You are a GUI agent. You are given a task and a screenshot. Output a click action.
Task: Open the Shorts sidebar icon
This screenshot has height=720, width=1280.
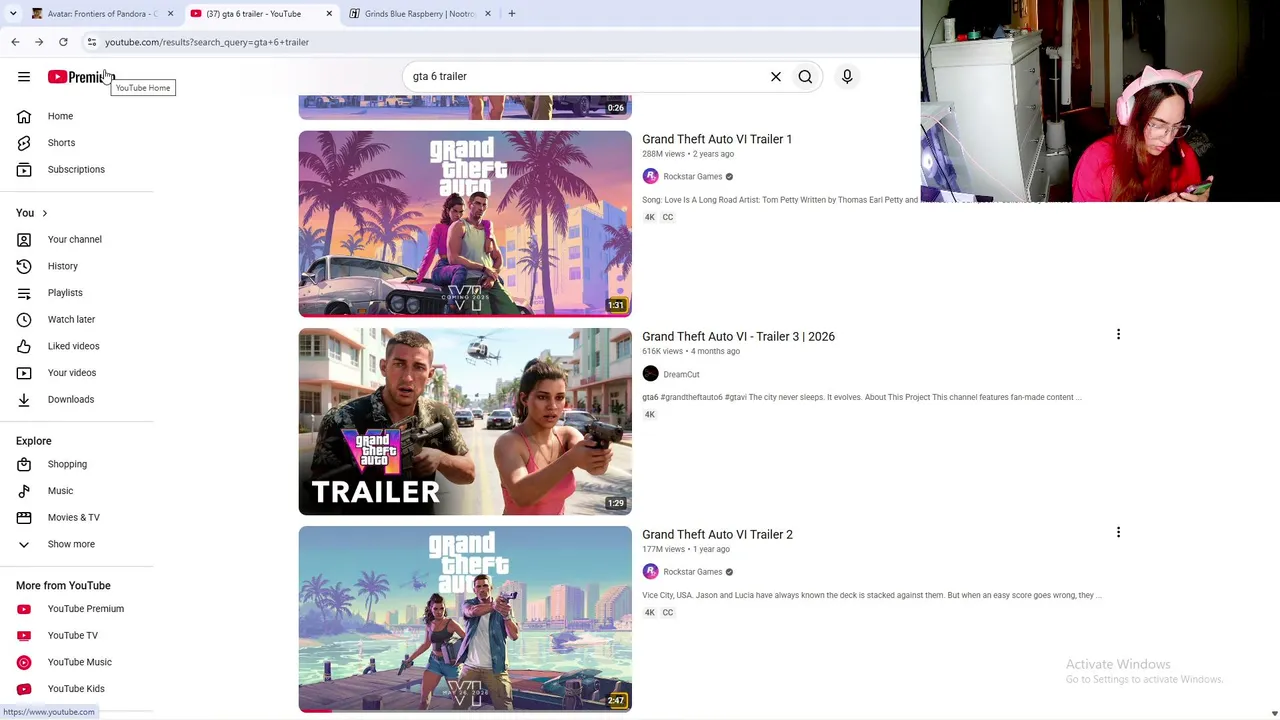coord(24,143)
